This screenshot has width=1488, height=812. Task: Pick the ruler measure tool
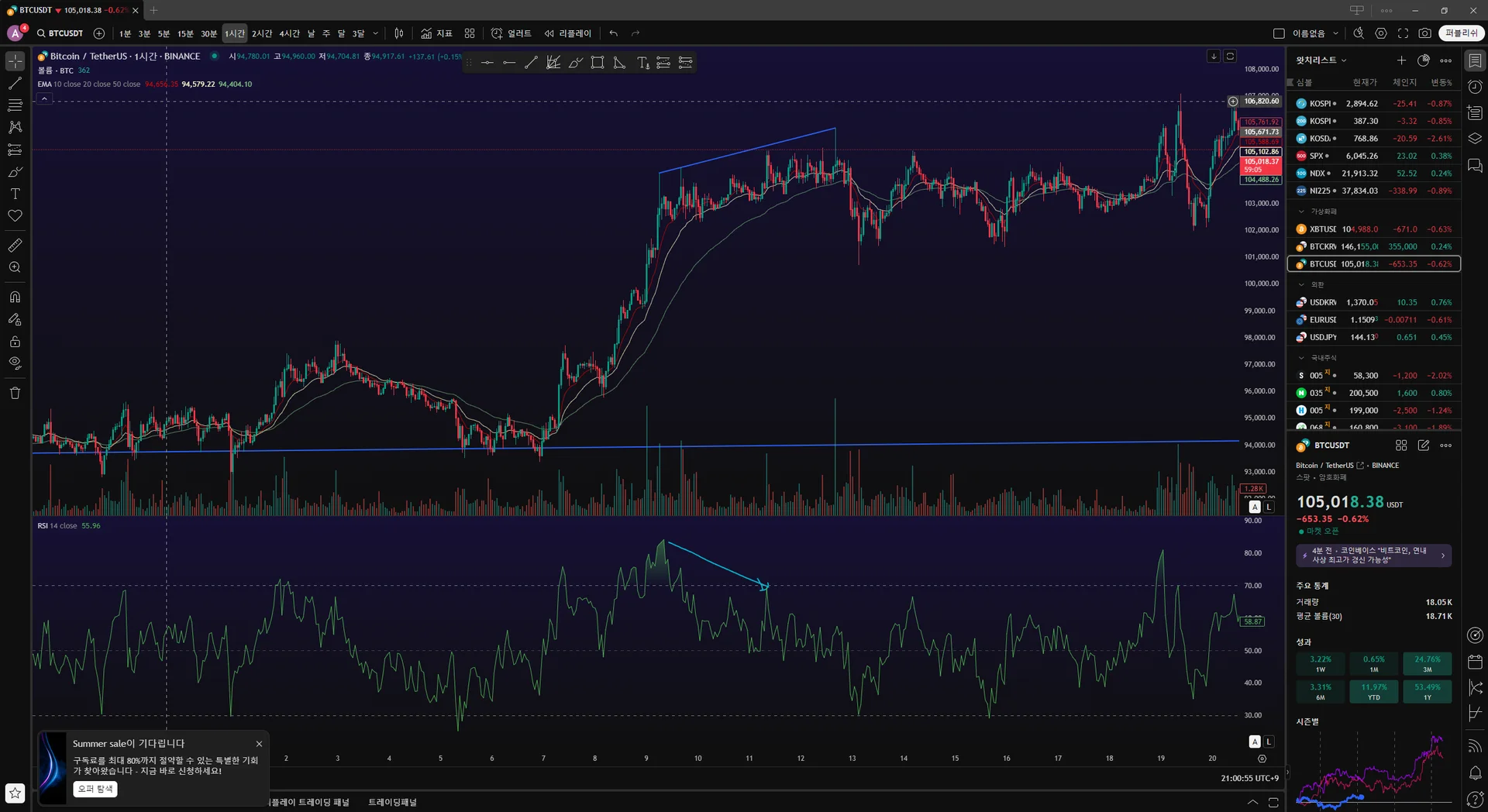[15, 246]
